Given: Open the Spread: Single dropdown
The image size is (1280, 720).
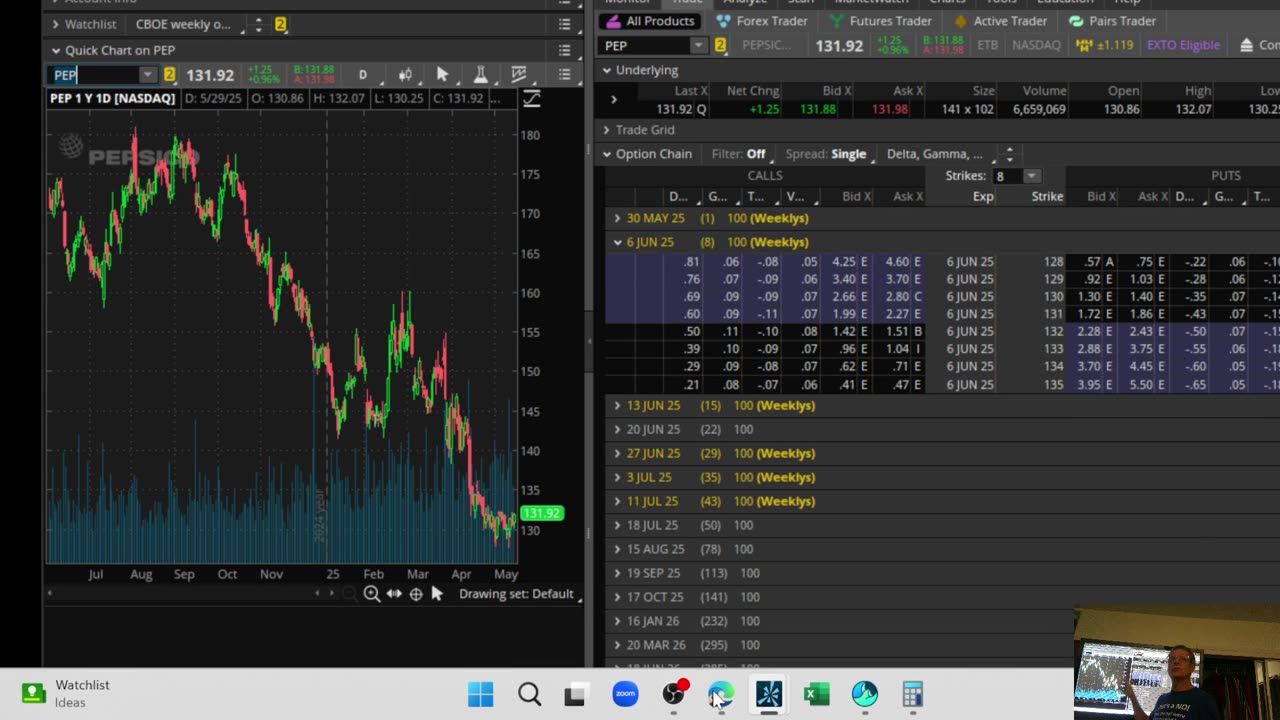Looking at the screenshot, I should point(831,154).
